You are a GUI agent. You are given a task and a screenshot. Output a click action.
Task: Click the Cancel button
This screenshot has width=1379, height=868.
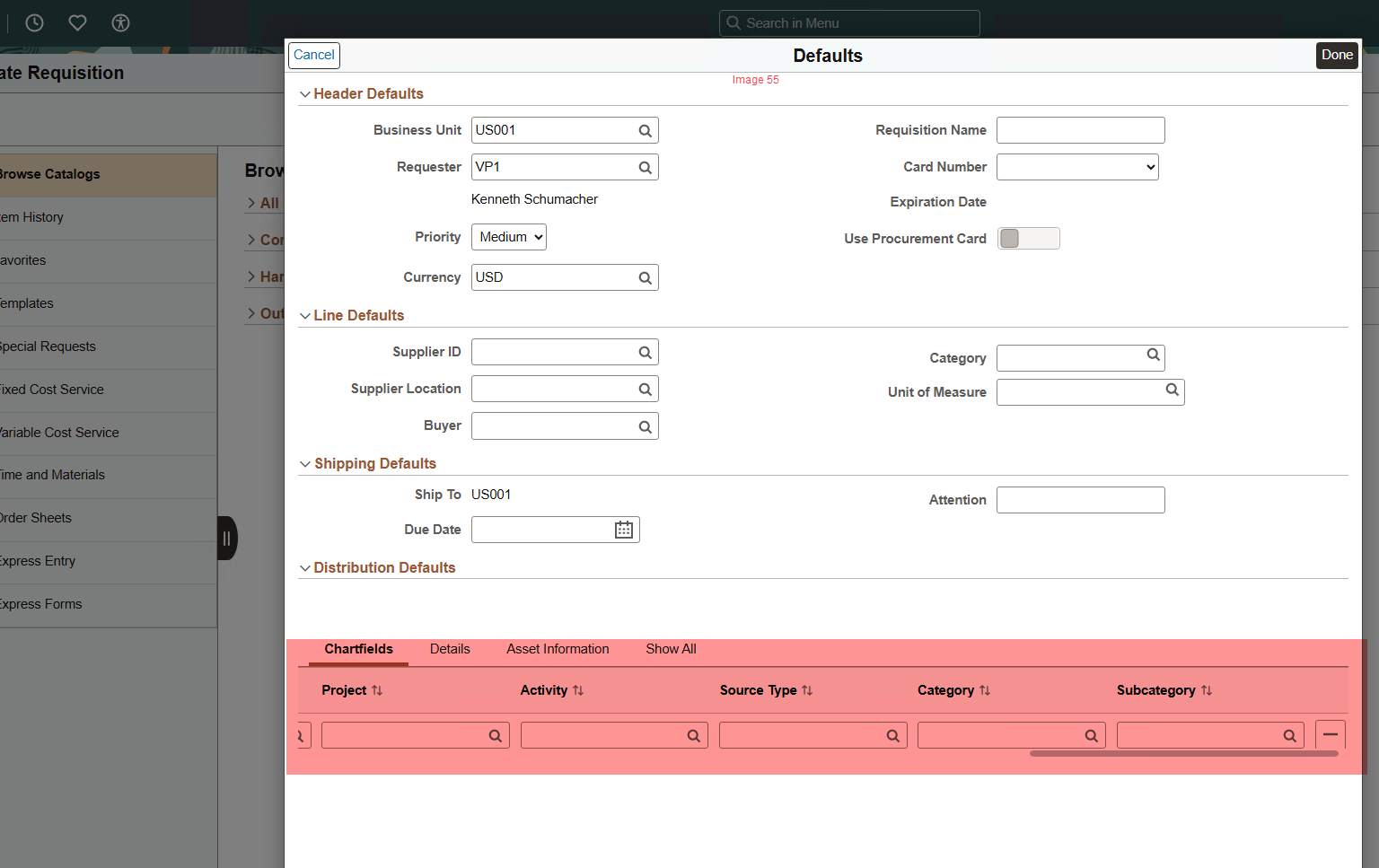(x=314, y=55)
